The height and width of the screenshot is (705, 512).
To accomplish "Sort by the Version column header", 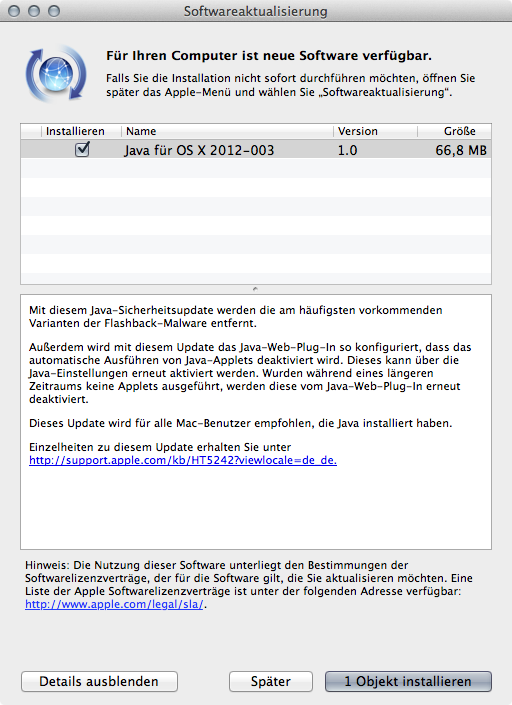I will pyautogui.click(x=375, y=131).
